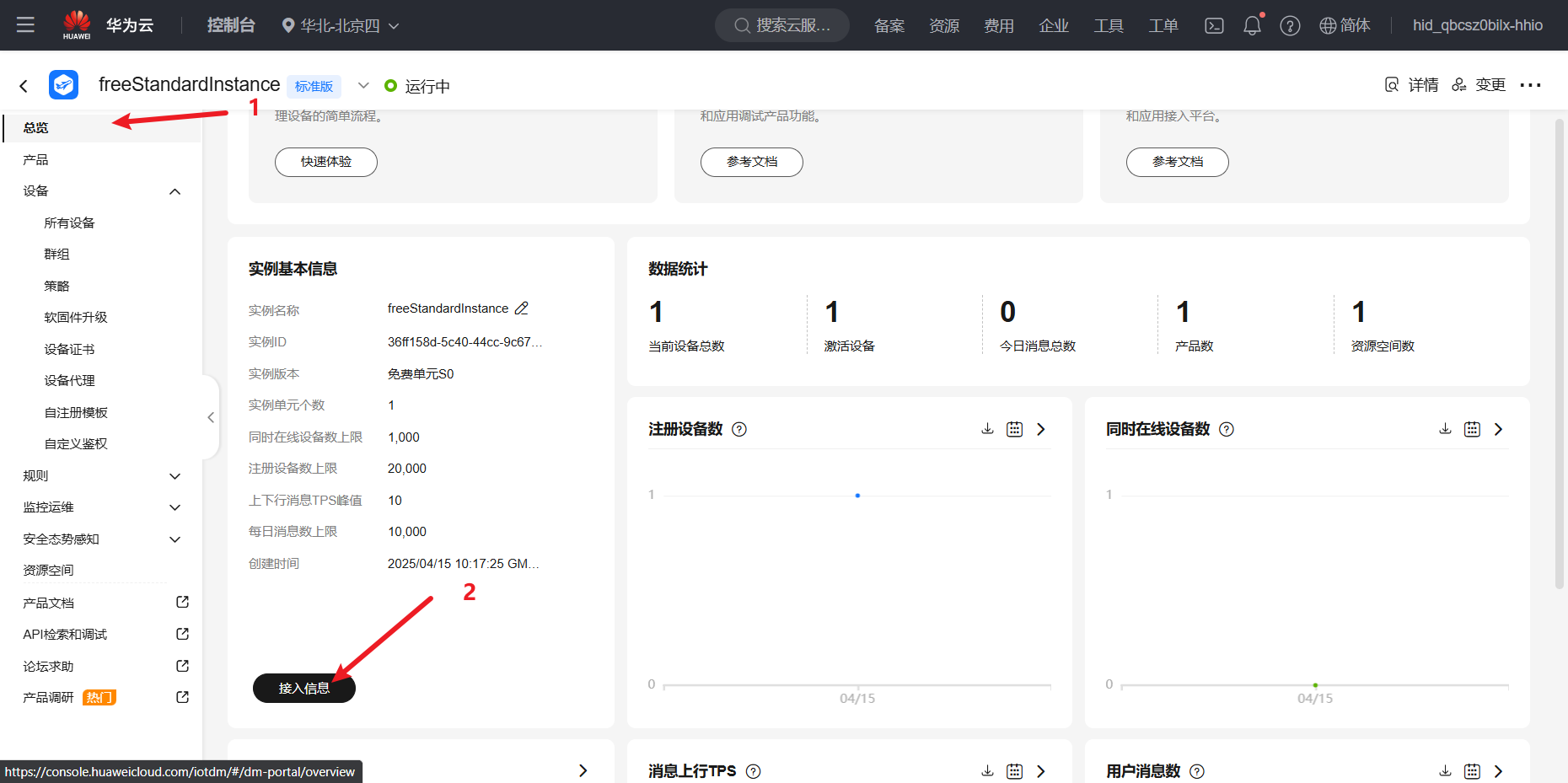Image resolution: width=1568 pixels, height=783 pixels.
Task: Click the IoT instance service icon
Action: [63, 84]
